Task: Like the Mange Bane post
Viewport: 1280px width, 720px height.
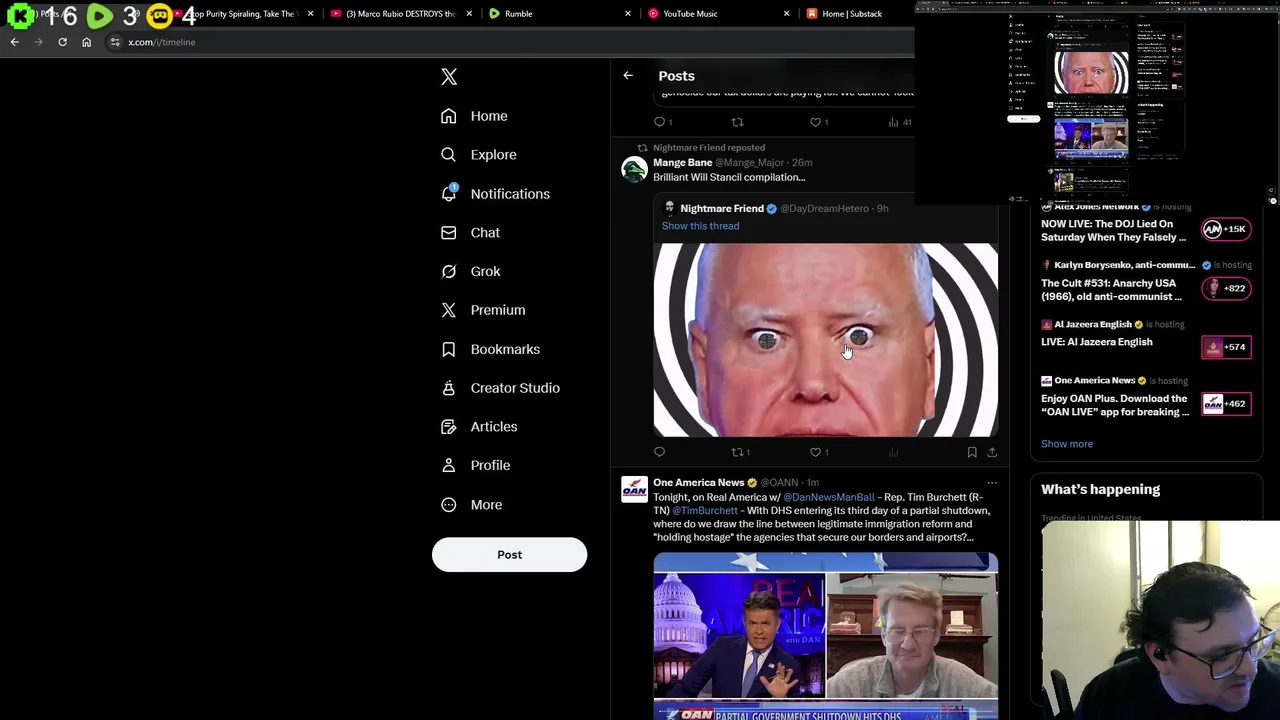Action: (818, 453)
